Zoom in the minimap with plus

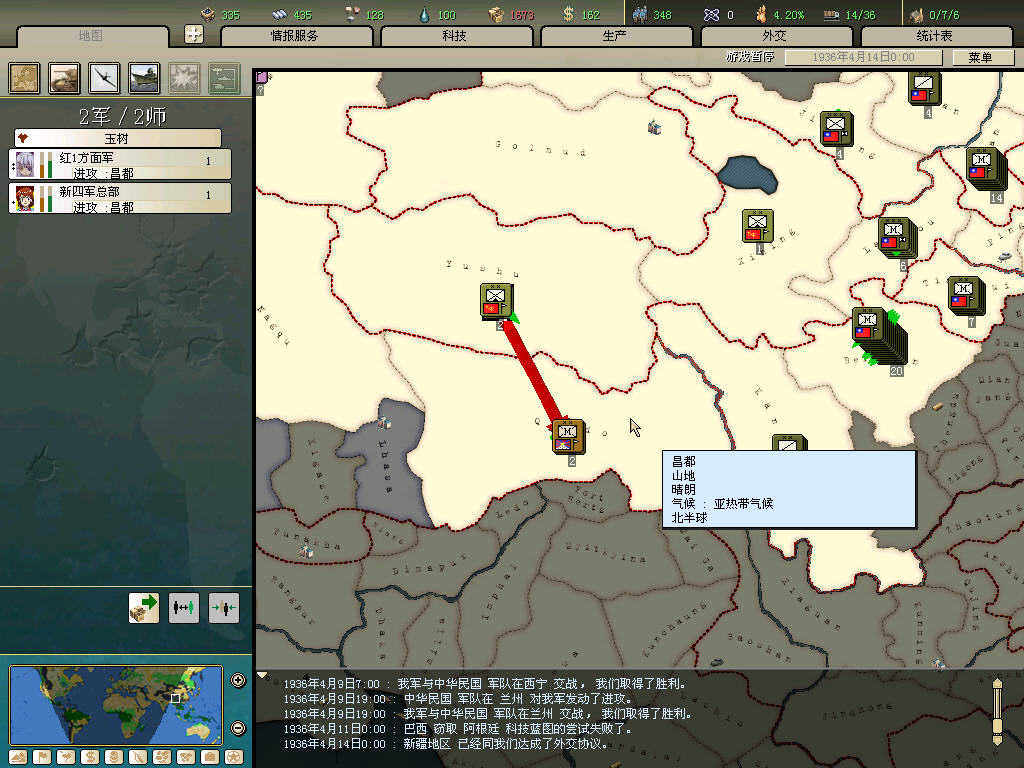point(238,680)
